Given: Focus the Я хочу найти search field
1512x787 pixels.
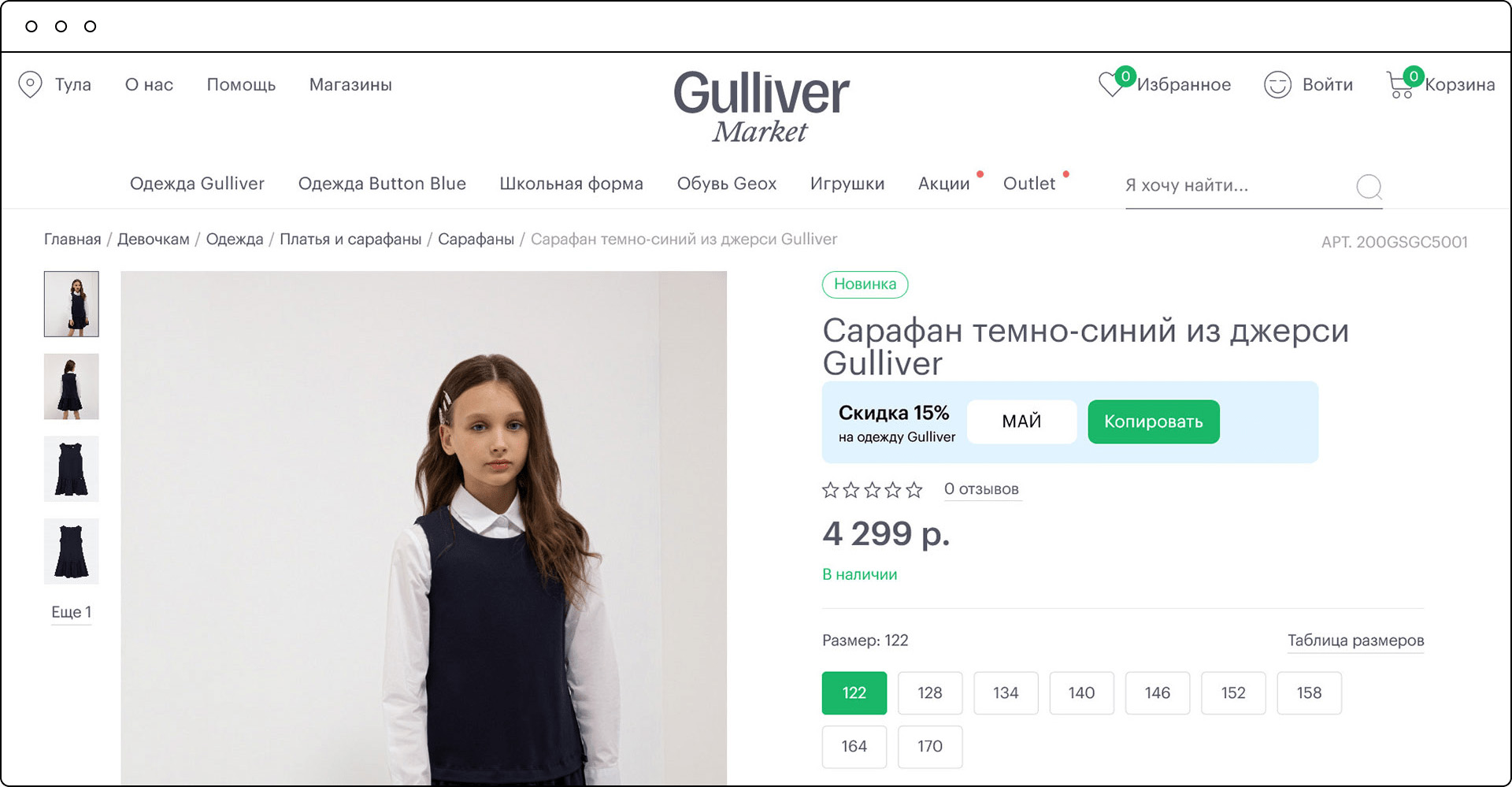Looking at the screenshot, I should [x=1236, y=186].
